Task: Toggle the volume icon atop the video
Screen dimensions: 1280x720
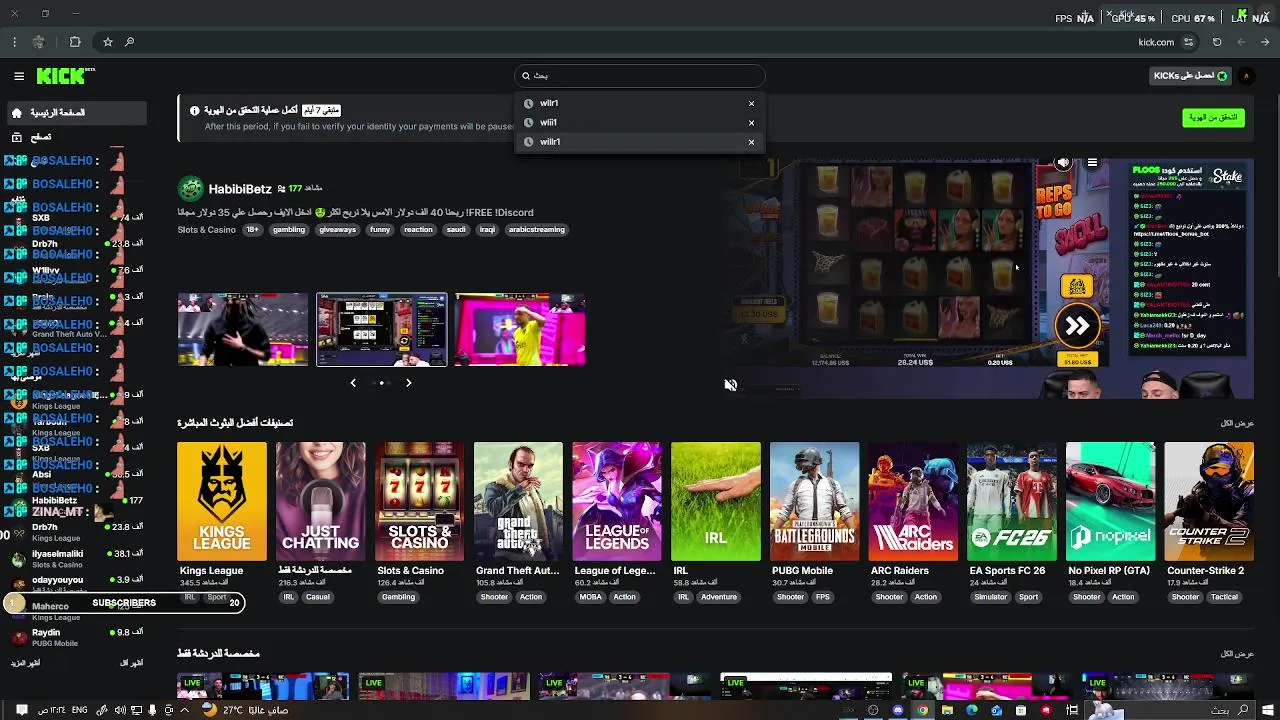Action: pyautogui.click(x=1063, y=163)
